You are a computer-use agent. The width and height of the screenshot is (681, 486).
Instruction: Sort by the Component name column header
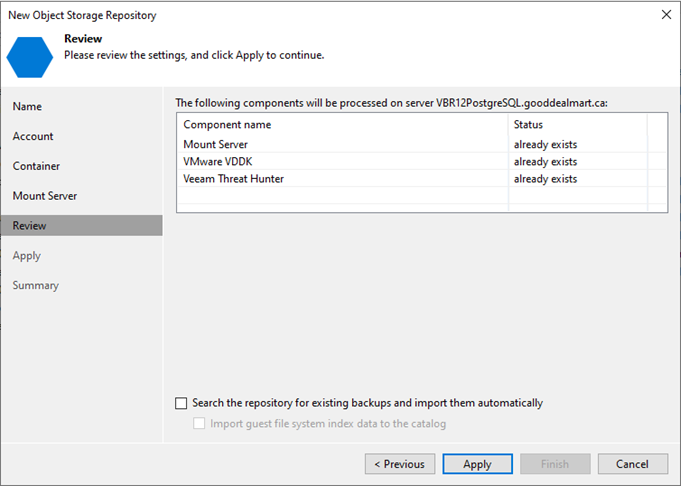343,125
